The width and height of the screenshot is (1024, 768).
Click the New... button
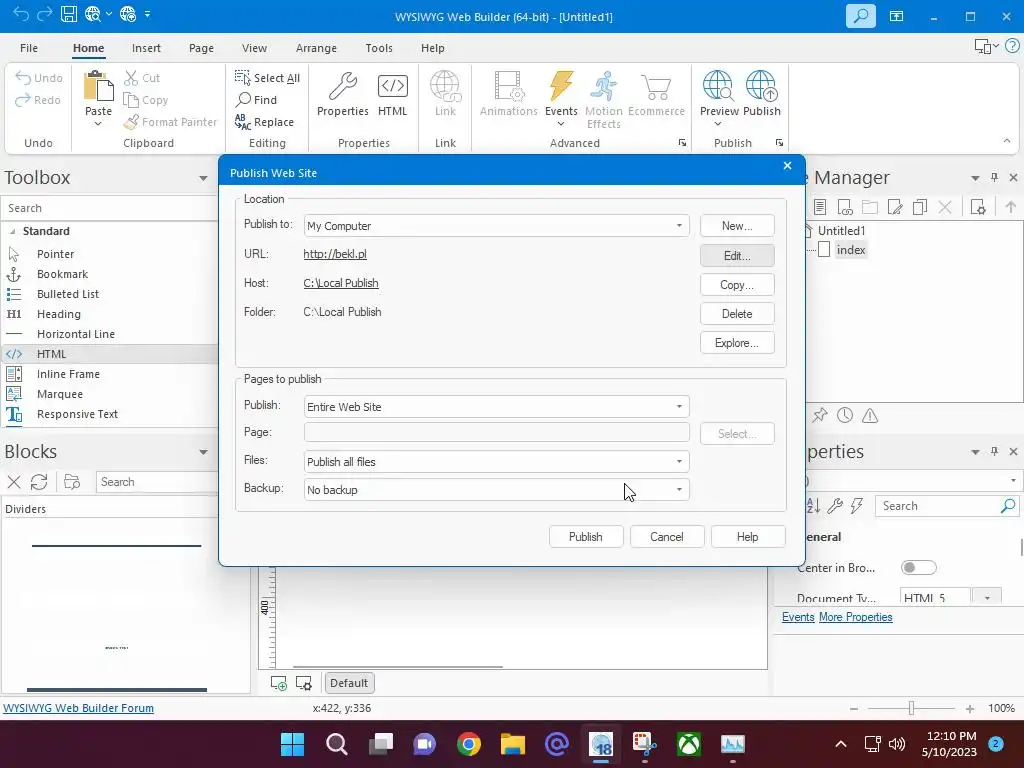coord(737,226)
